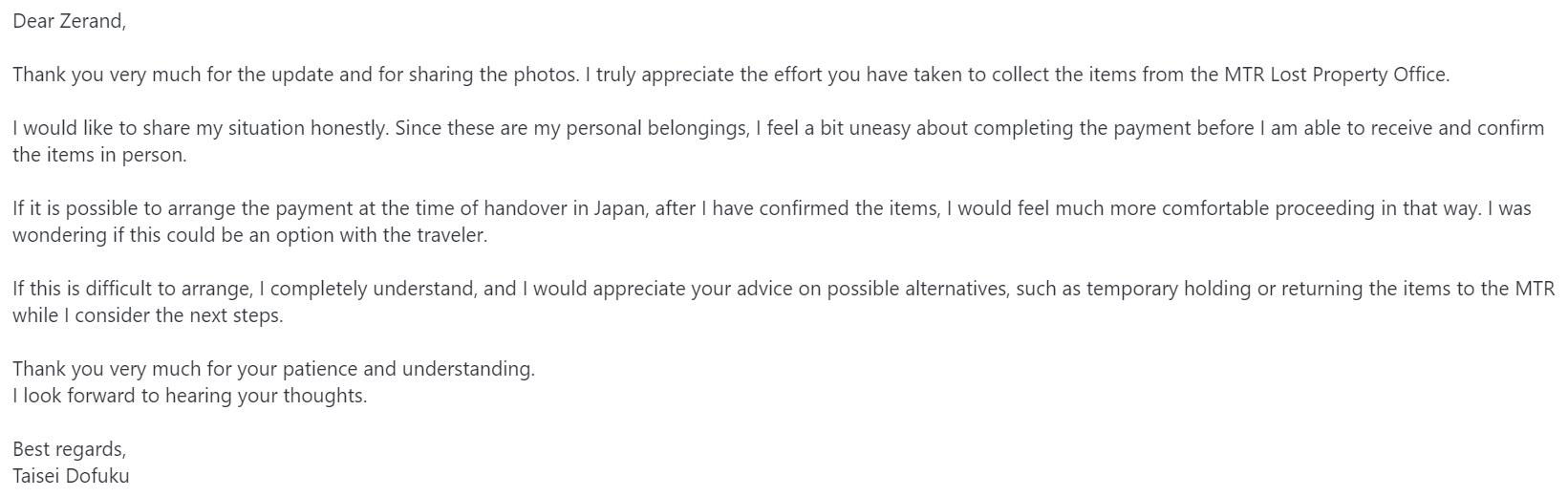Click the signature name "Taisei Dofuku"
This screenshot has width=1568, height=497.
pyautogui.click(x=71, y=476)
